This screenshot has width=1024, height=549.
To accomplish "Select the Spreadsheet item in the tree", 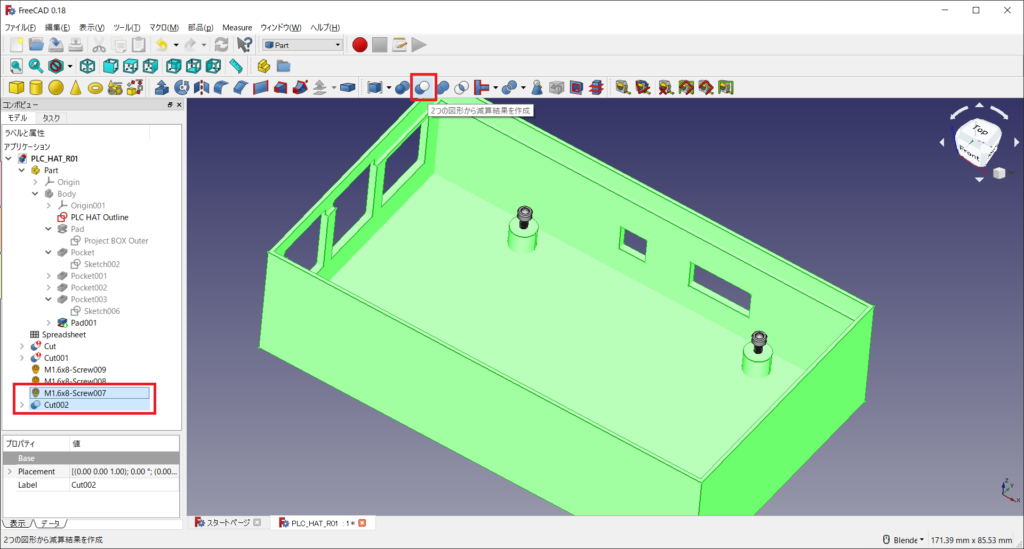I will pos(63,334).
